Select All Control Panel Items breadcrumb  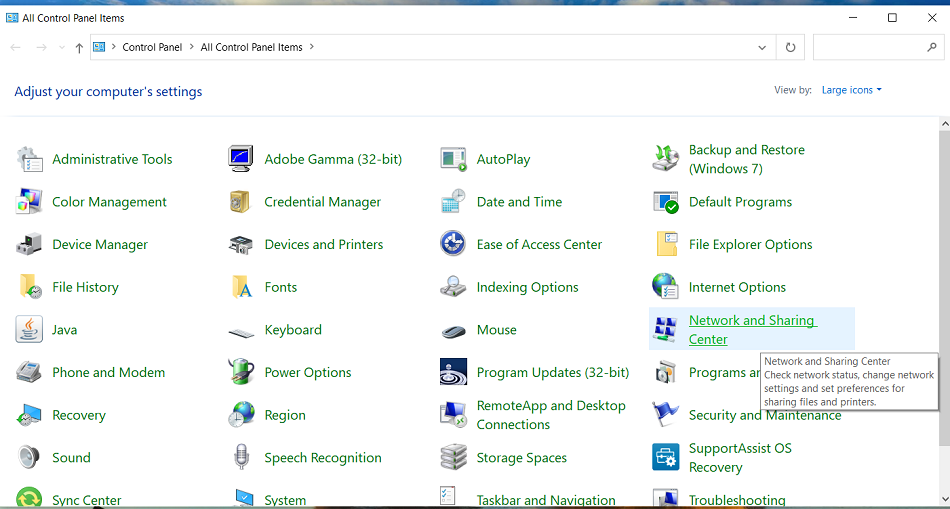pyautogui.click(x=251, y=47)
